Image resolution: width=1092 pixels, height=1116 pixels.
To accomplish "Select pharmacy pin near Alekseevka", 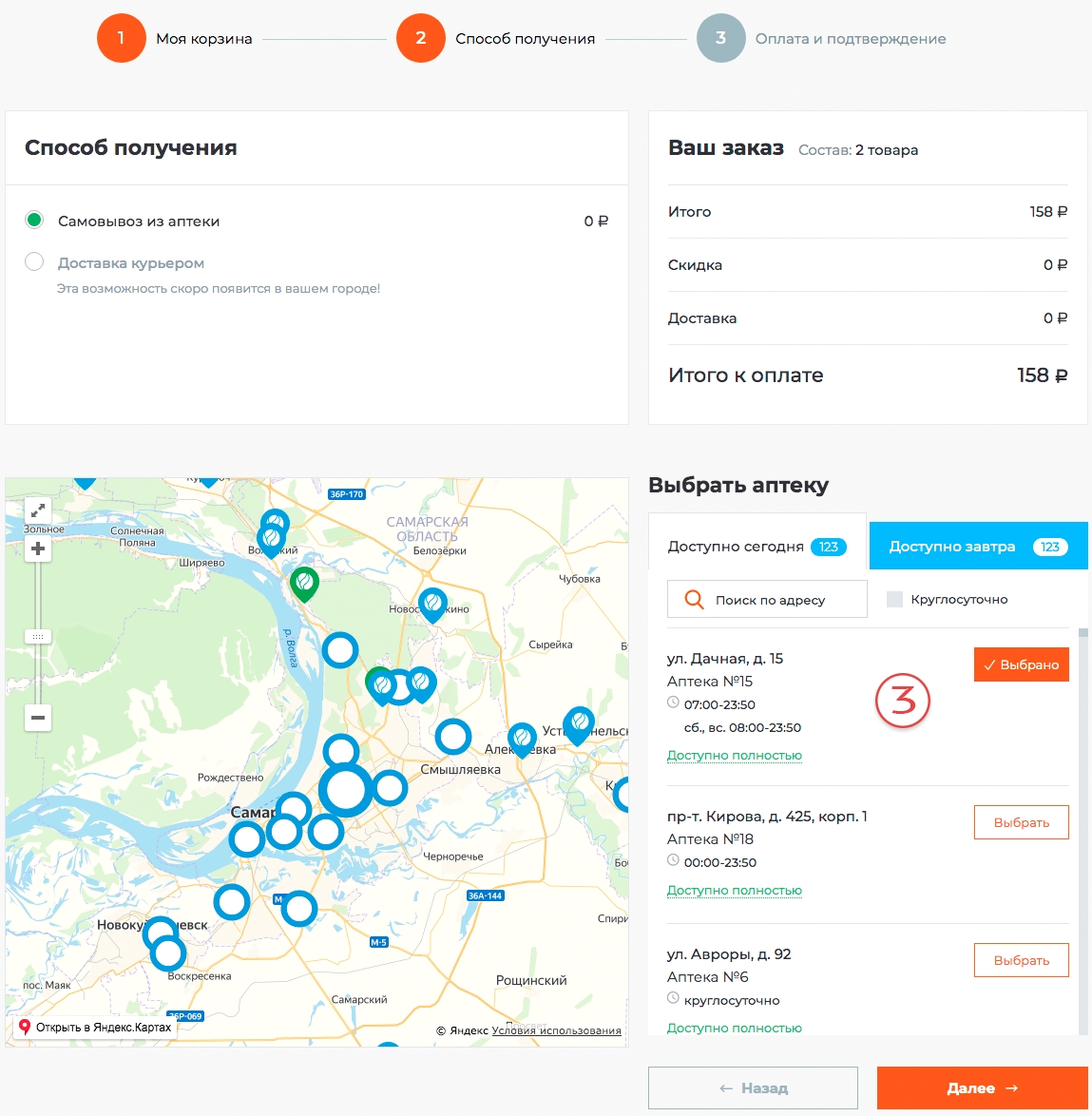I will (x=522, y=739).
